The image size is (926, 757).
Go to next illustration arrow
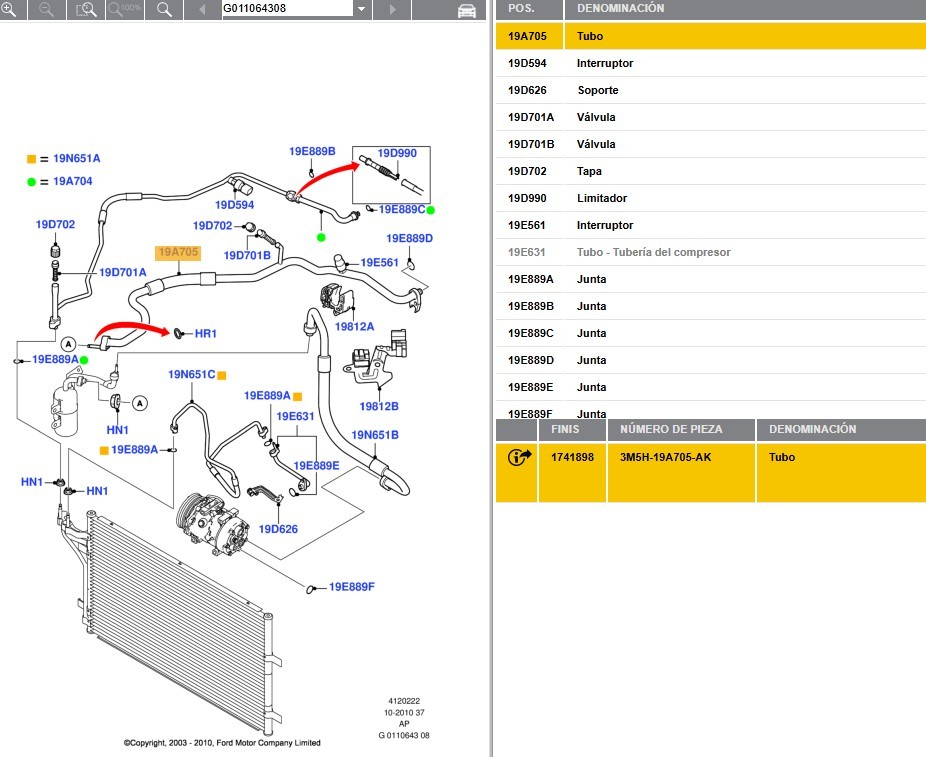click(x=392, y=9)
